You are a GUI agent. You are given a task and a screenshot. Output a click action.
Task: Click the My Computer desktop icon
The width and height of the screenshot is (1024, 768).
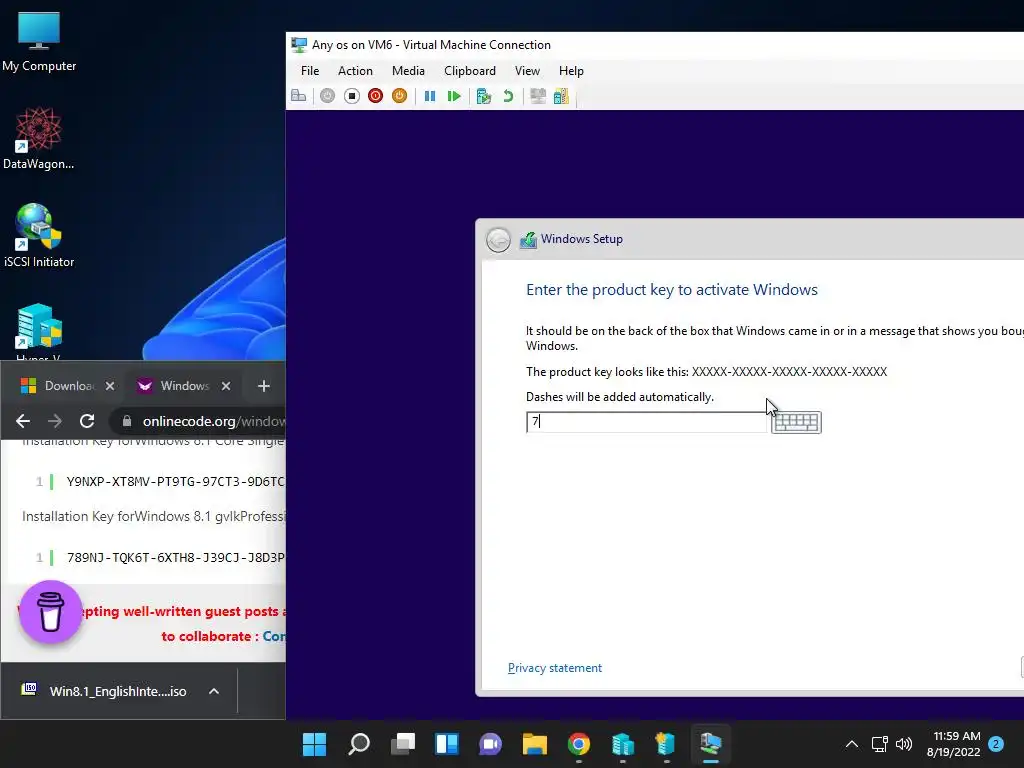[39, 42]
